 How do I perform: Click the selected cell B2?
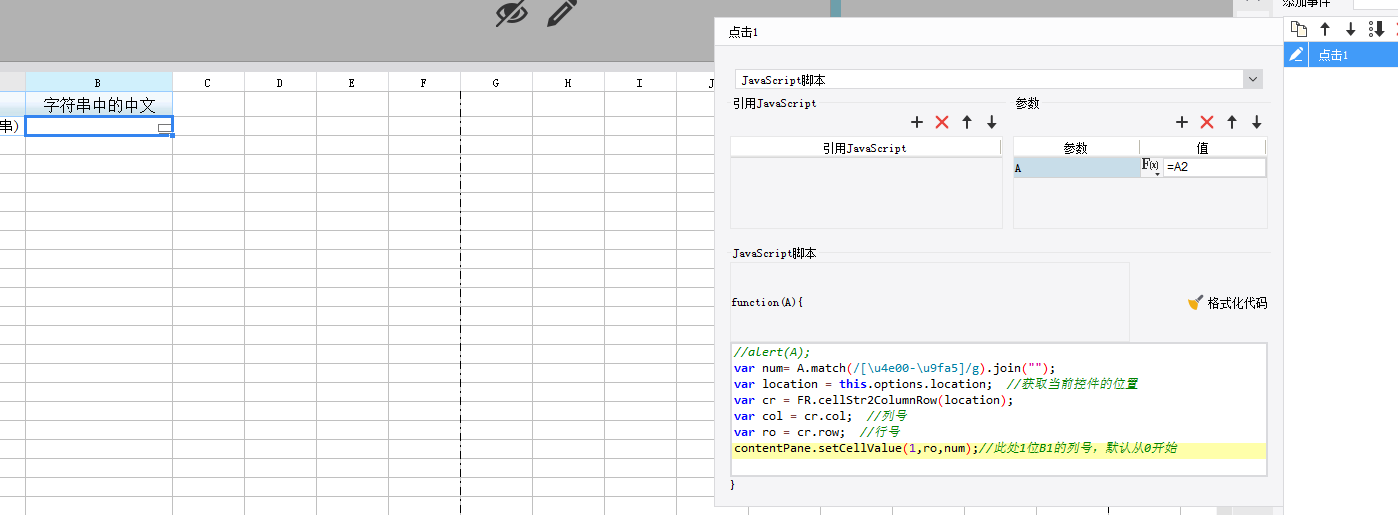pyautogui.click(x=99, y=126)
